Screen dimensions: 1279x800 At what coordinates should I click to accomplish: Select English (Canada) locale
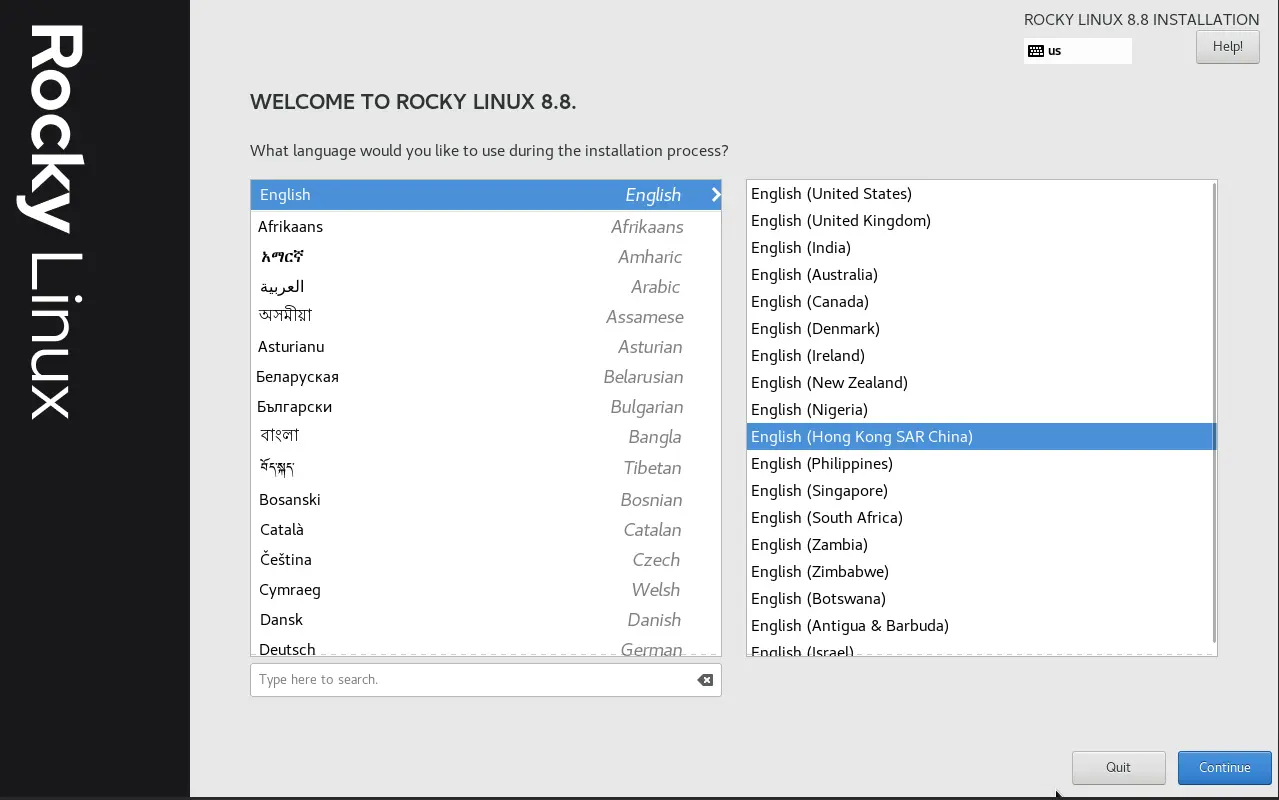979,302
